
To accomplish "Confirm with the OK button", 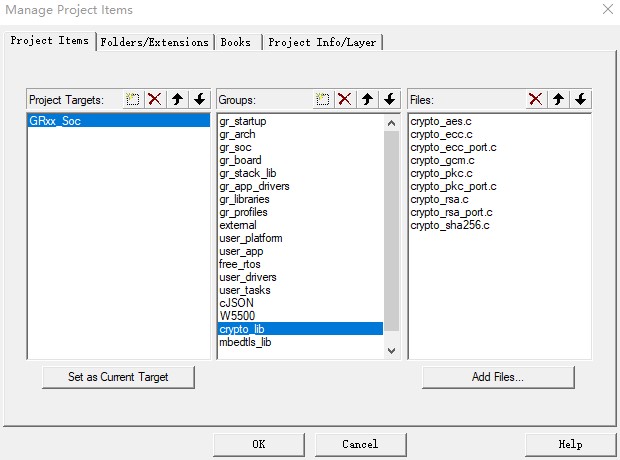I will [258, 444].
